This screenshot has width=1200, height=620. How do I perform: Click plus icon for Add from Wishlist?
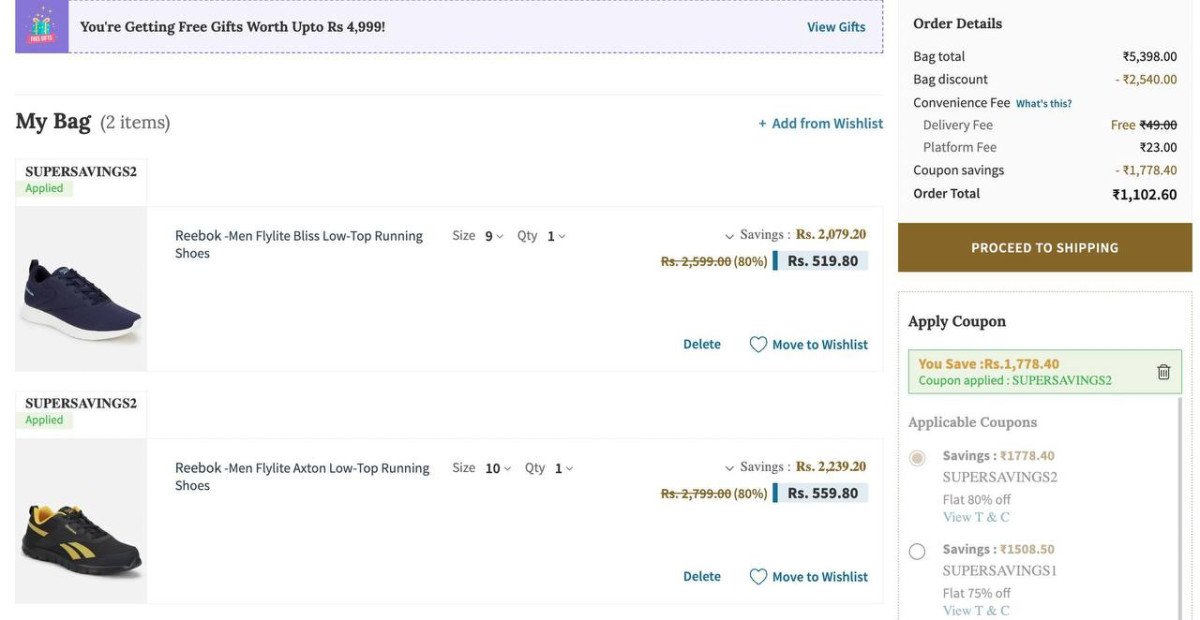[762, 124]
